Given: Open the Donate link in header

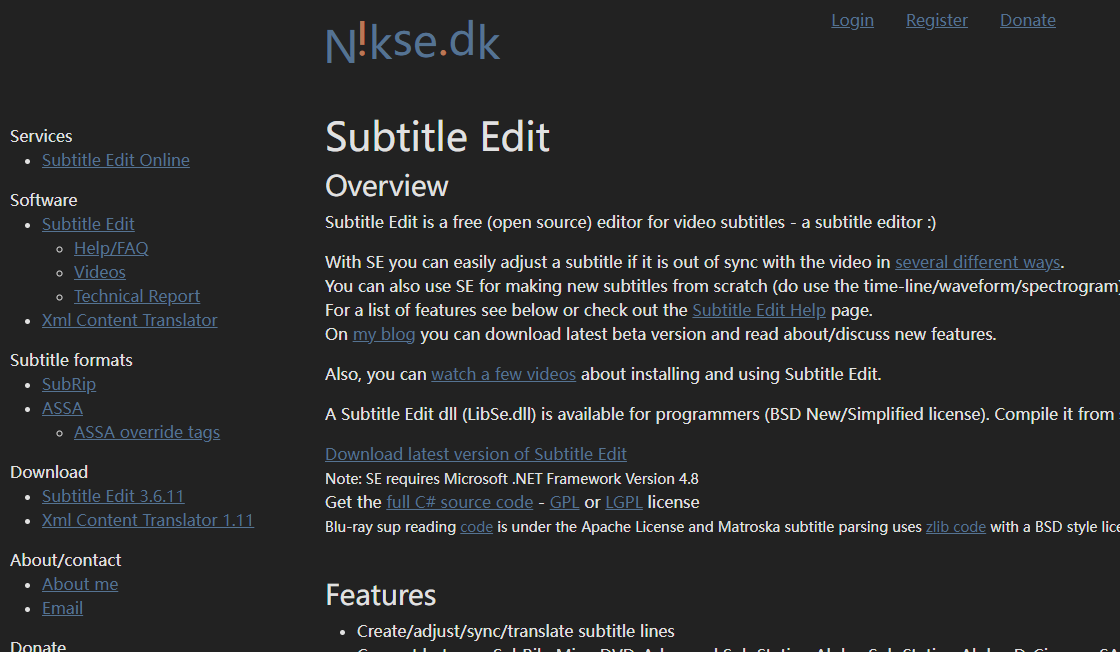Looking at the screenshot, I should (x=1027, y=20).
